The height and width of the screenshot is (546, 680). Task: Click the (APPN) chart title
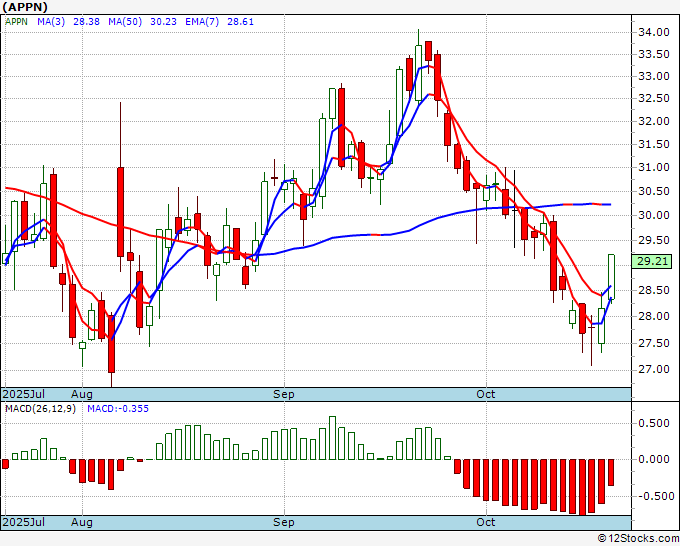coord(25,7)
